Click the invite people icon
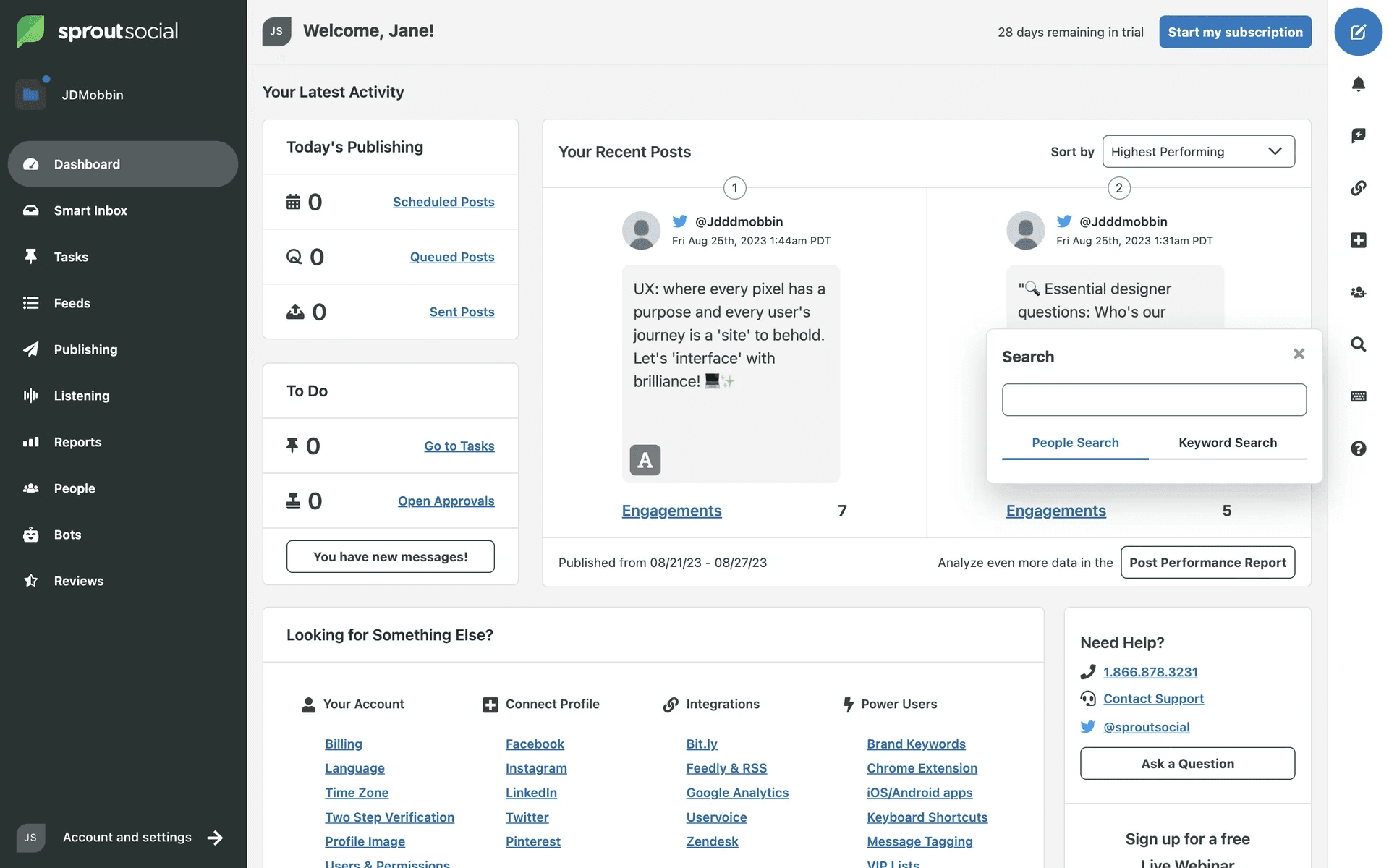1389x868 pixels. [x=1358, y=292]
